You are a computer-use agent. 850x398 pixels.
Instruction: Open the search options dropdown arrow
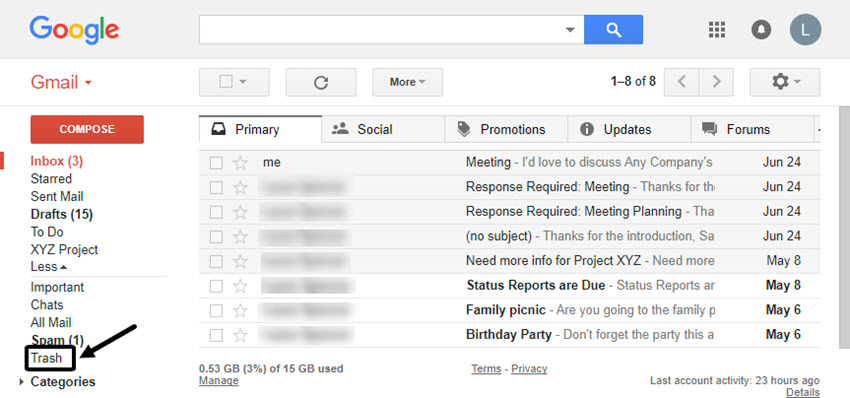(x=570, y=29)
